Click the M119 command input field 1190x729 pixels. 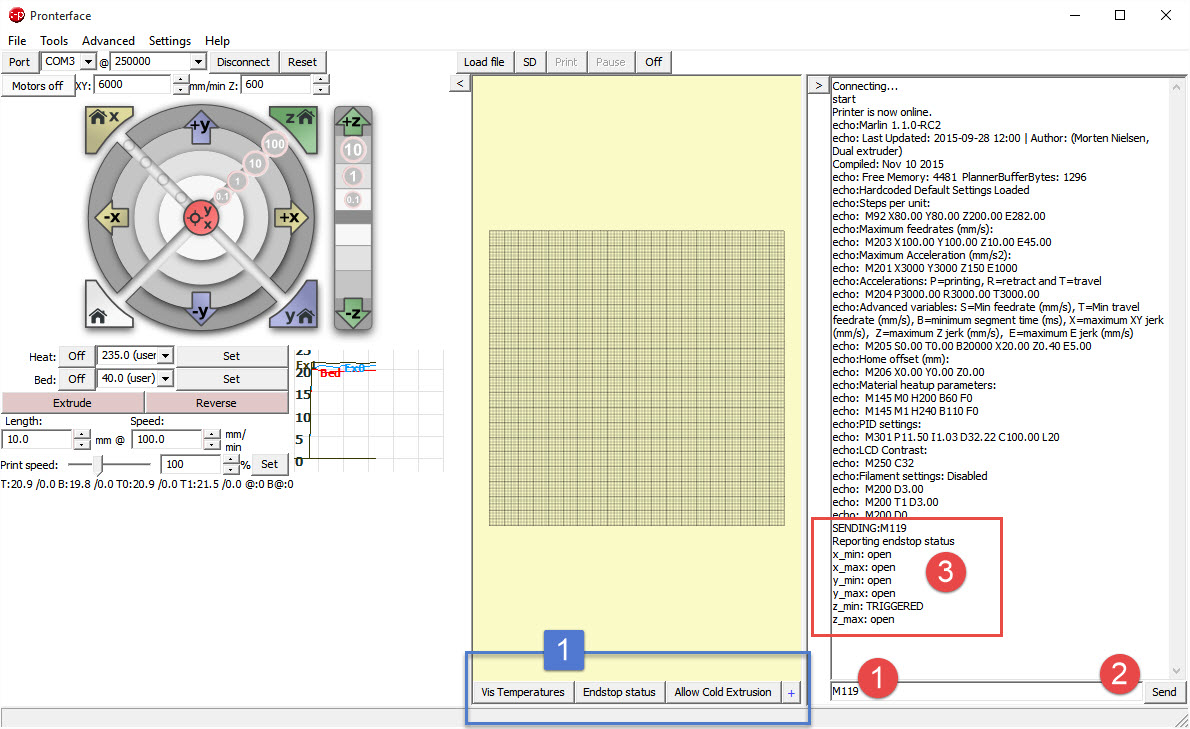(x=987, y=691)
